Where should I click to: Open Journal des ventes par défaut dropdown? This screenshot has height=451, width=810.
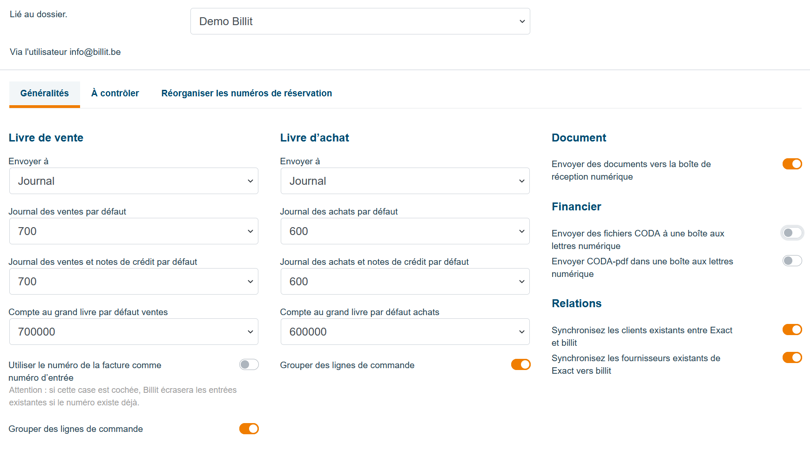134,231
